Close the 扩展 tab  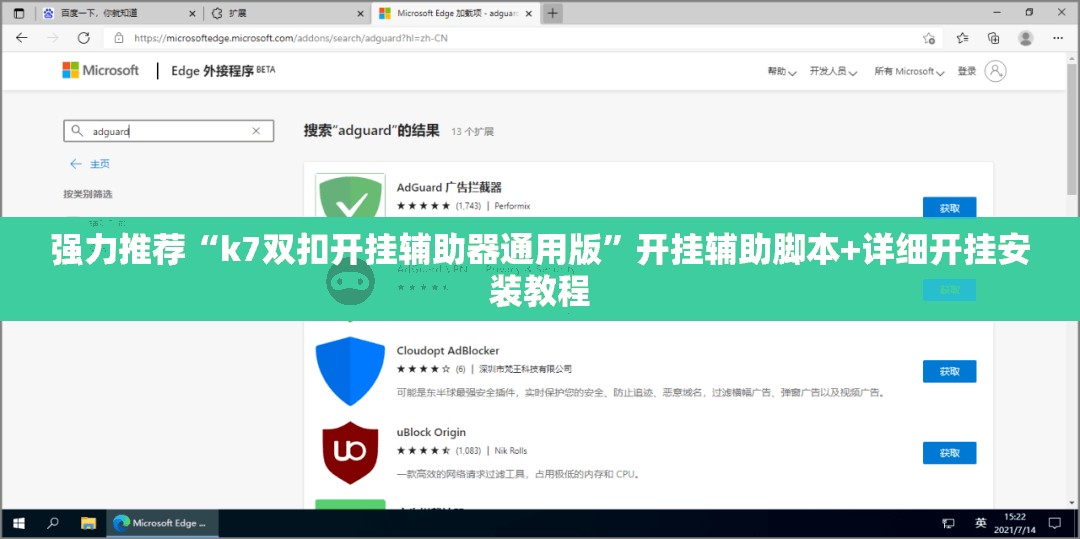point(360,13)
